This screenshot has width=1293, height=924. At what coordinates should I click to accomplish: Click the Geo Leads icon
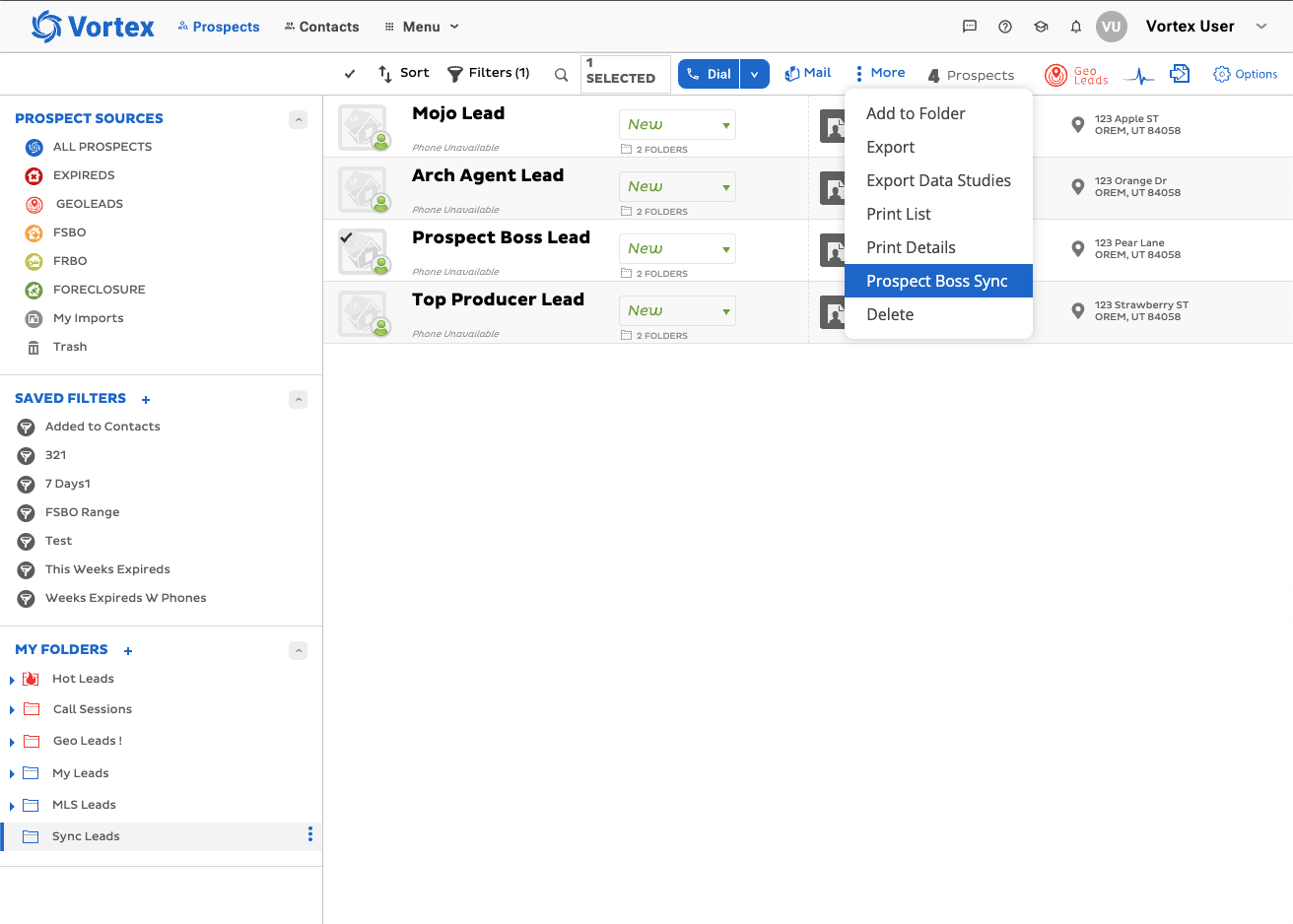pos(1076,75)
